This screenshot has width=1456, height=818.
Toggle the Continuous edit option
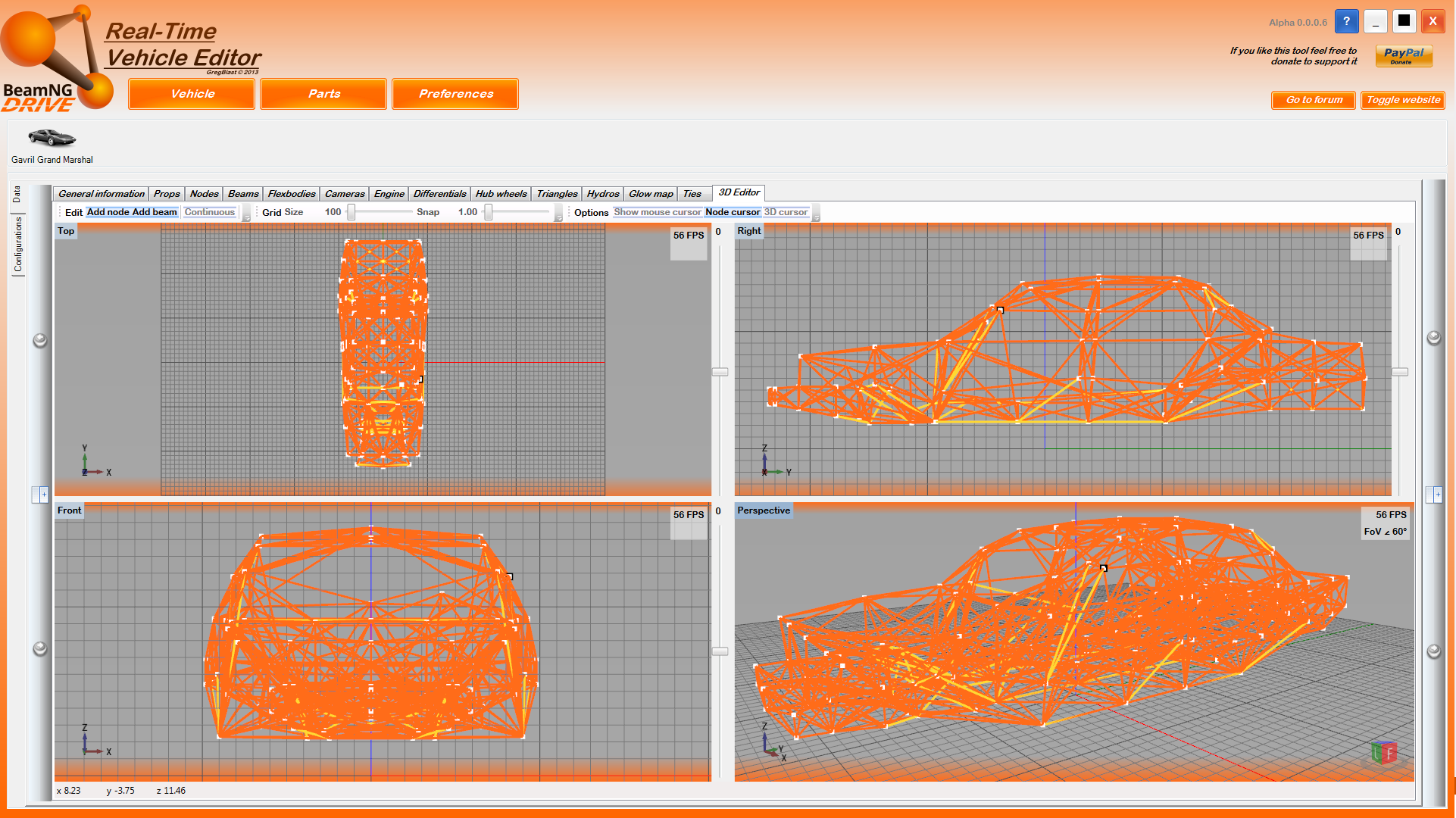[209, 212]
